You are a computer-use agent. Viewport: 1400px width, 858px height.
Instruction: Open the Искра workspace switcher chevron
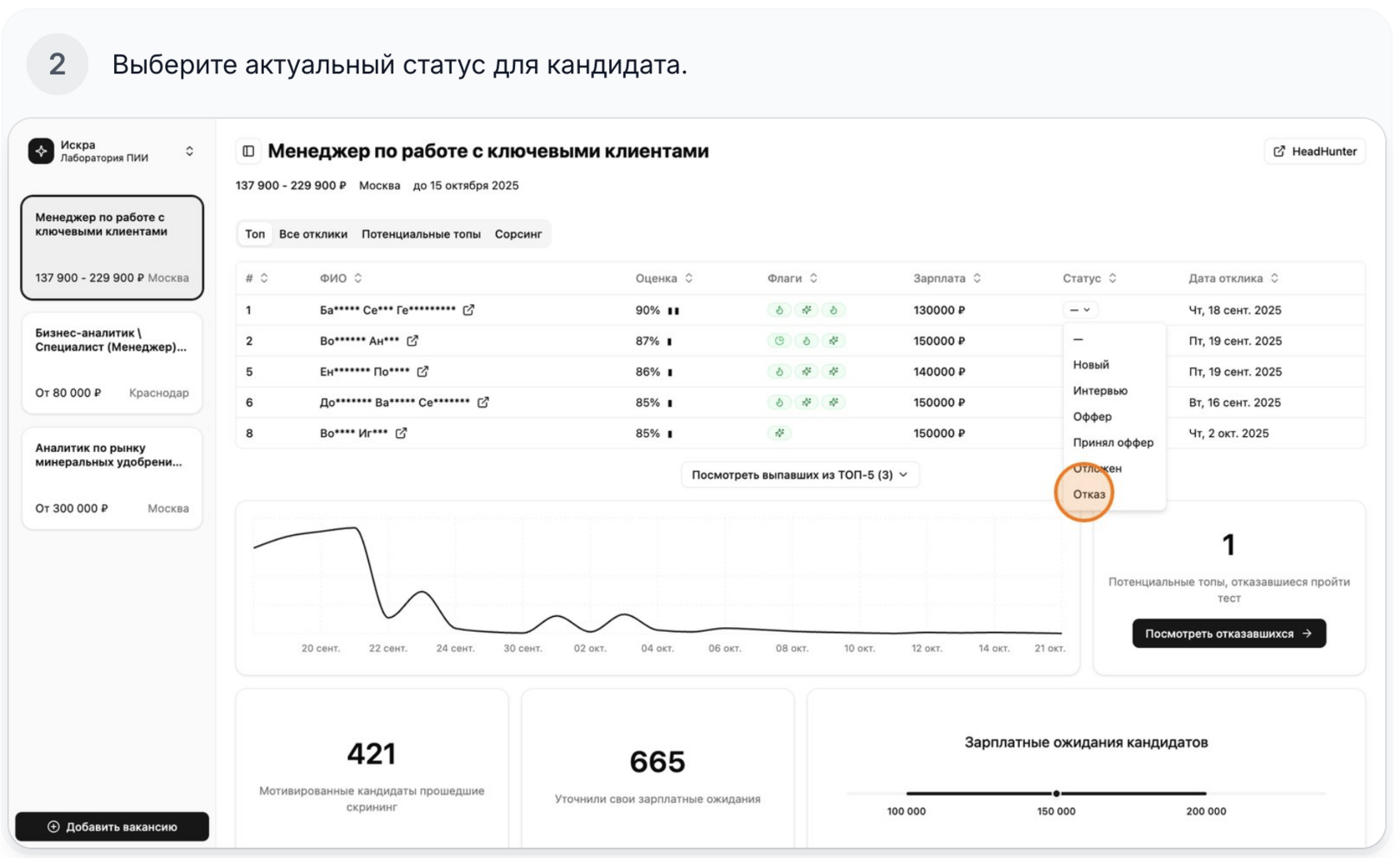pos(189,151)
